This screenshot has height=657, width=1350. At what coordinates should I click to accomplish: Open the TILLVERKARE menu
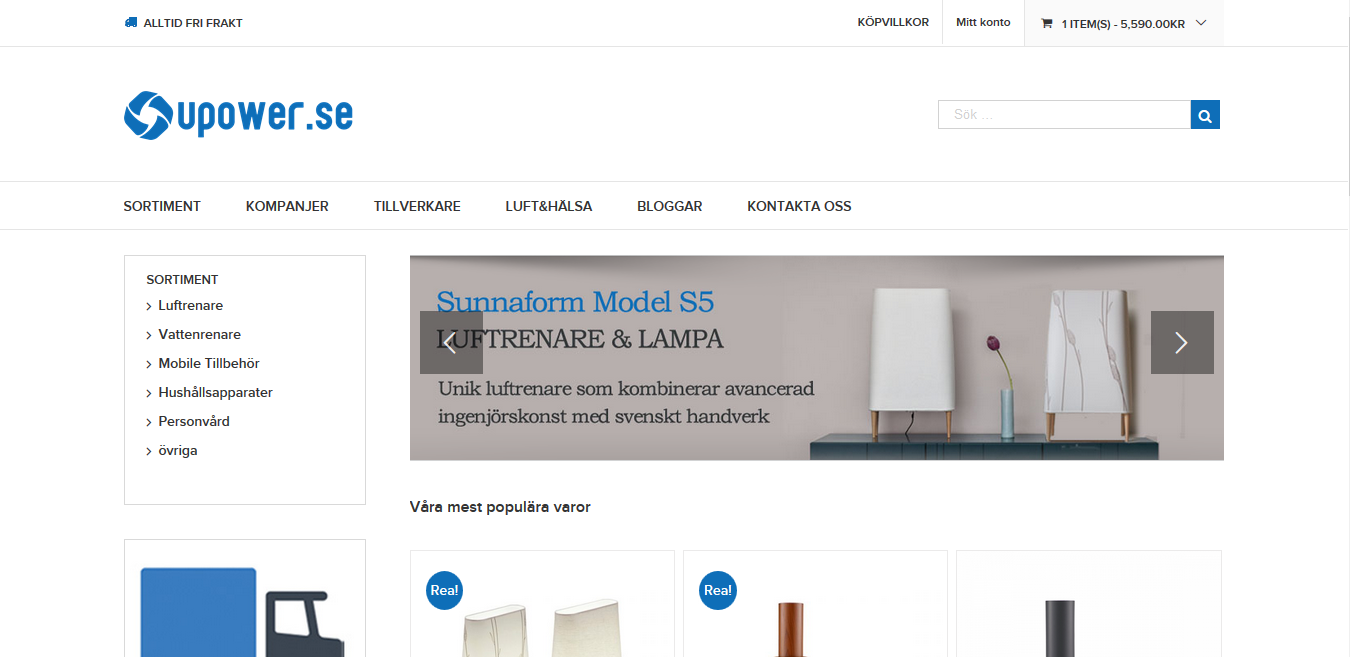(417, 206)
